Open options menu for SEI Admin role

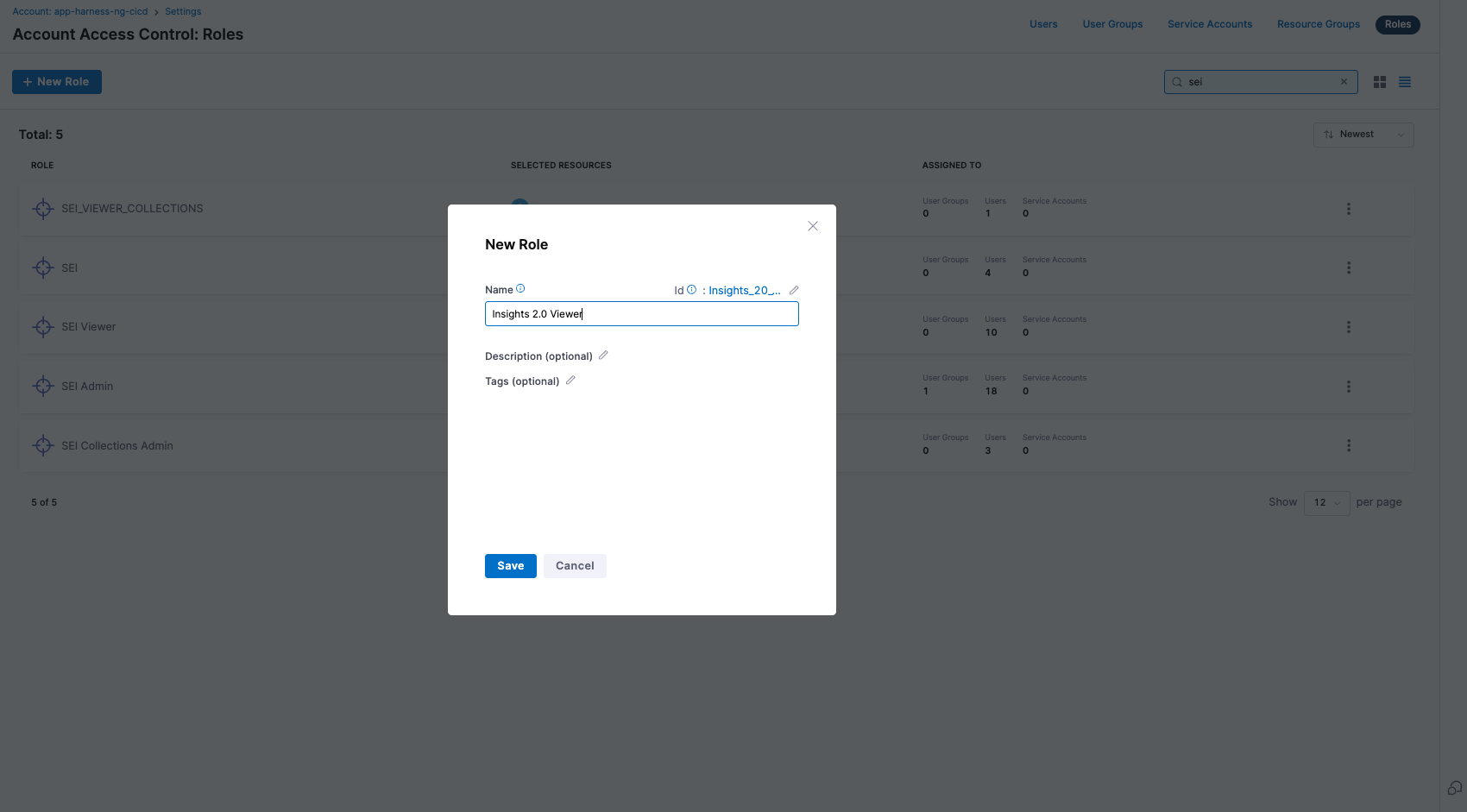pyautogui.click(x=1349, y=387)
